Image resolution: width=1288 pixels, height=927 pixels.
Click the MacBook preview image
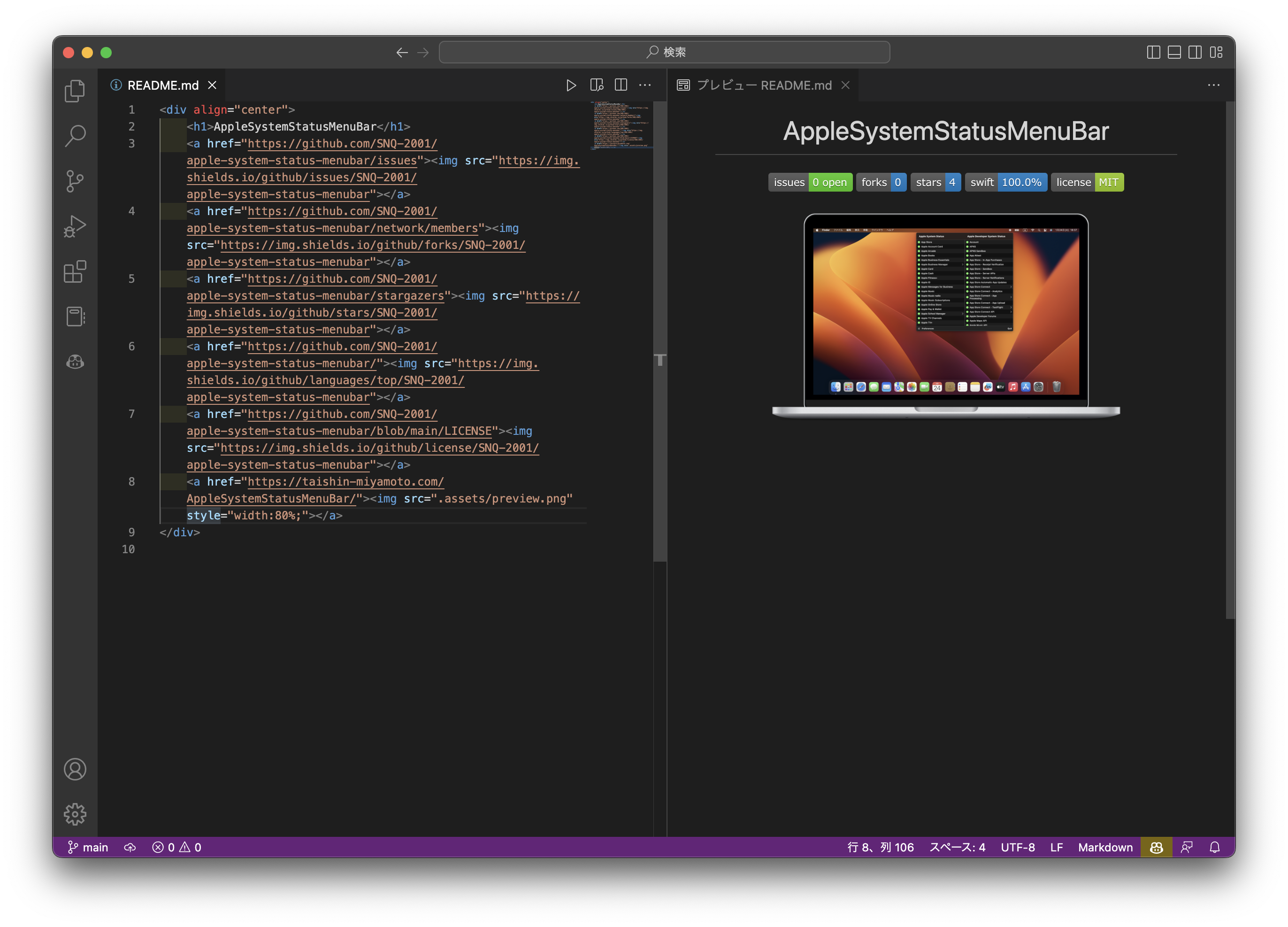coord(946,316)
